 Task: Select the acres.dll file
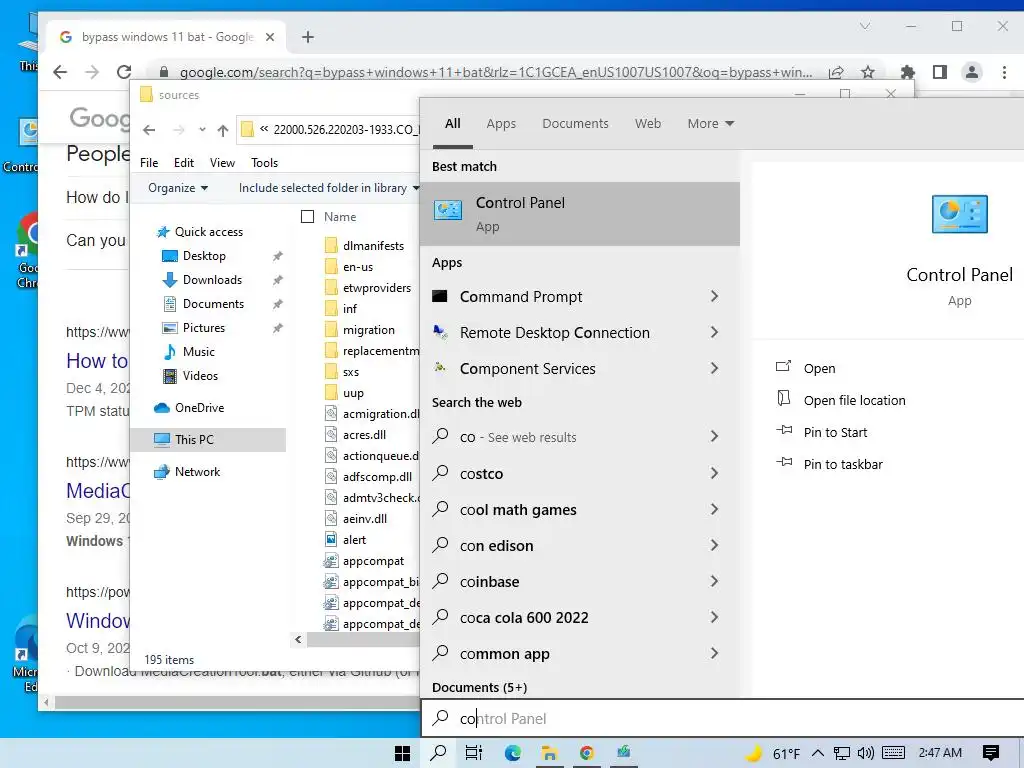click(x=364, y=435)
